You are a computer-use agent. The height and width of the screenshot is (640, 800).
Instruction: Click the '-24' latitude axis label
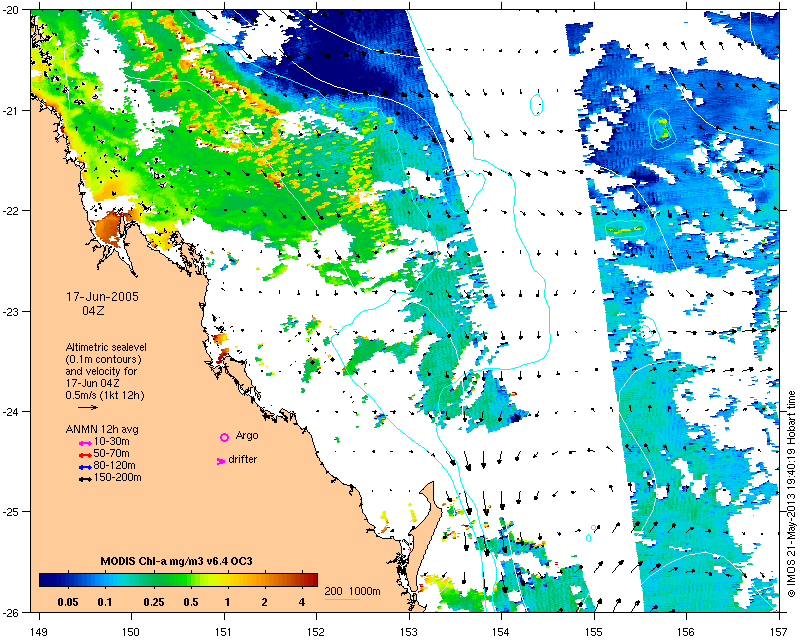[11, 412]
